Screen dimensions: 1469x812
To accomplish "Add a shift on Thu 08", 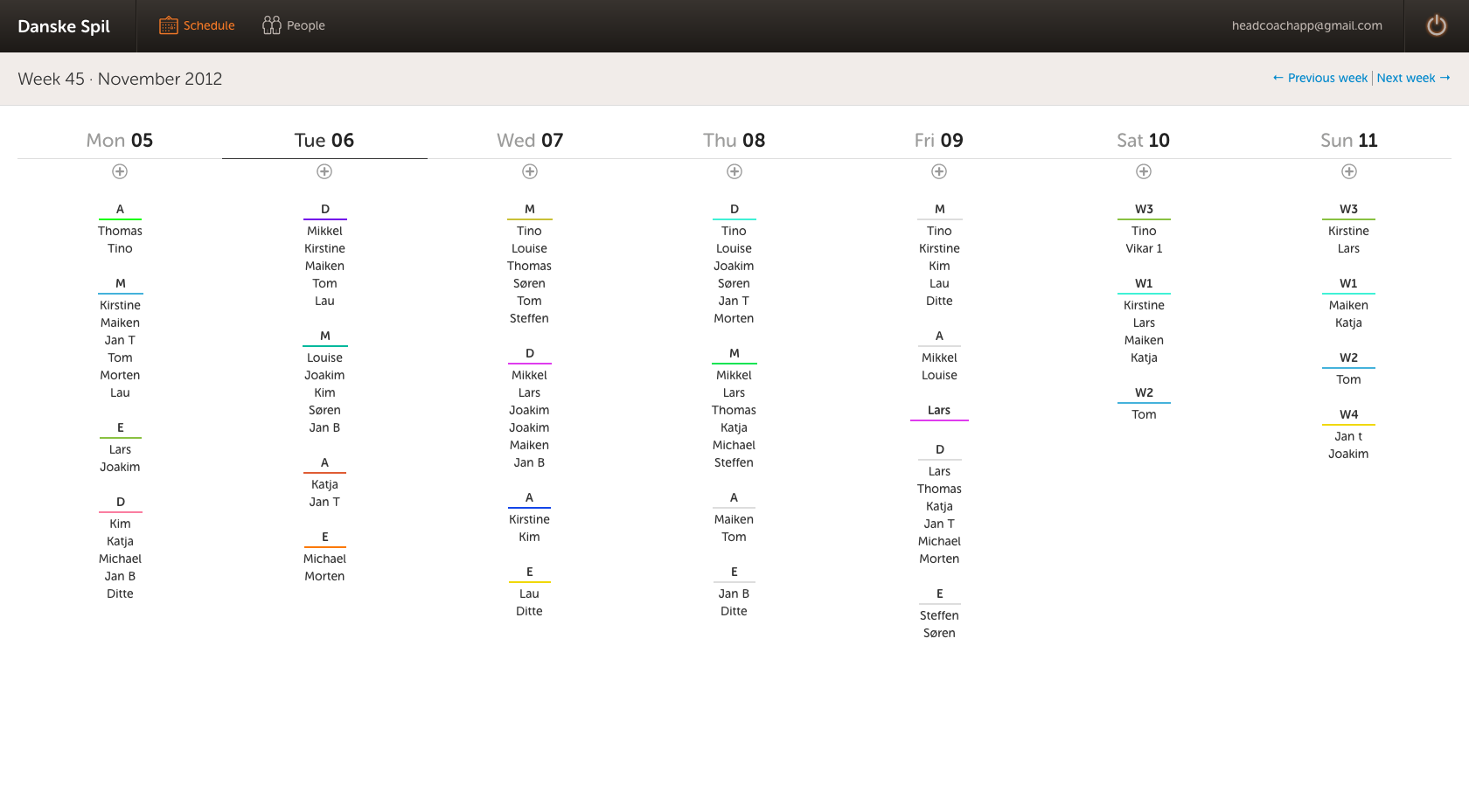I will (x=734, y=171).
